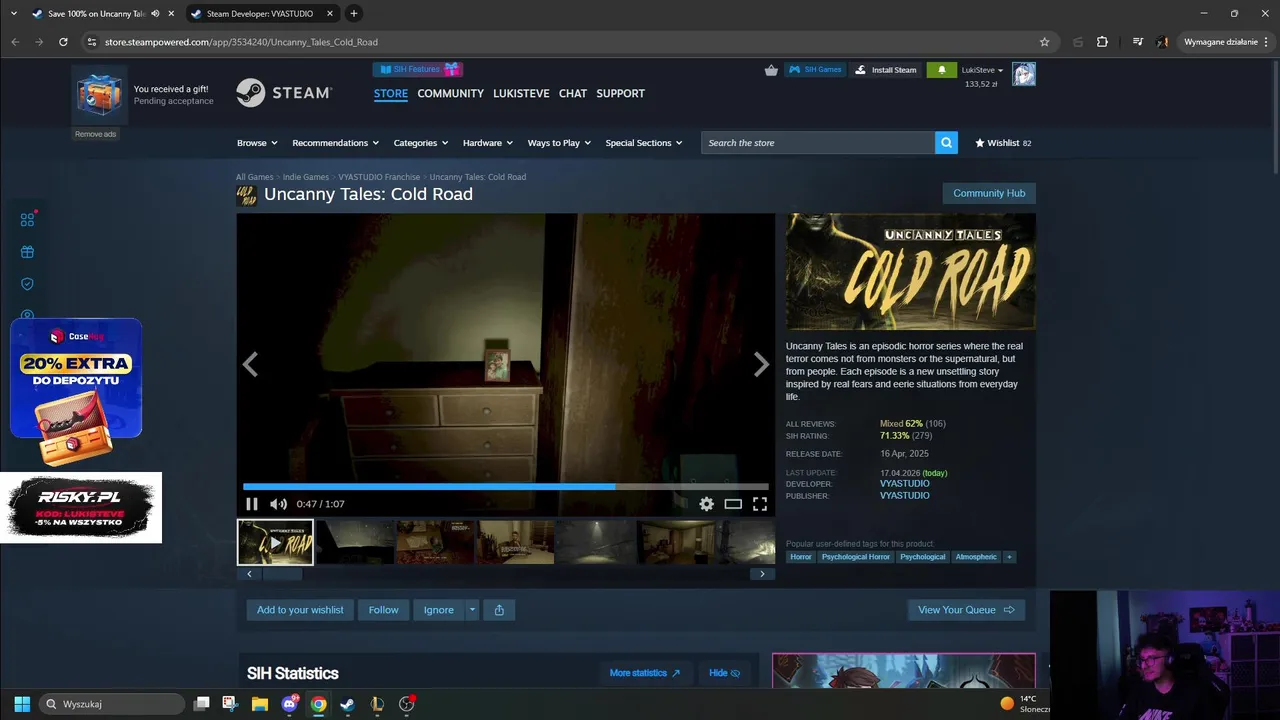Image resolution: width=1280 pixels, height=720 pixels.
Task: Click the Psychological tag
Action: 922,557
